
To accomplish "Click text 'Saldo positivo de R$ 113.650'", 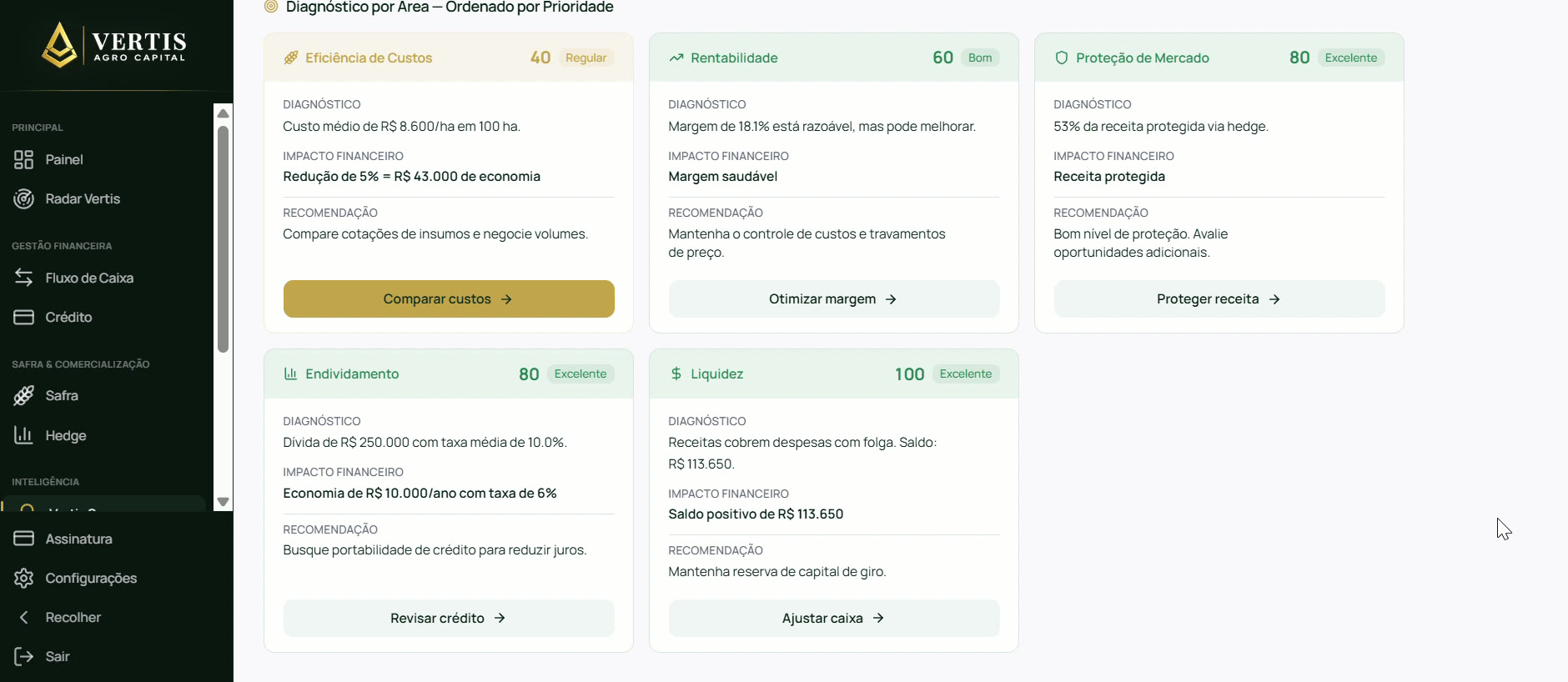I will coord(756,514).
